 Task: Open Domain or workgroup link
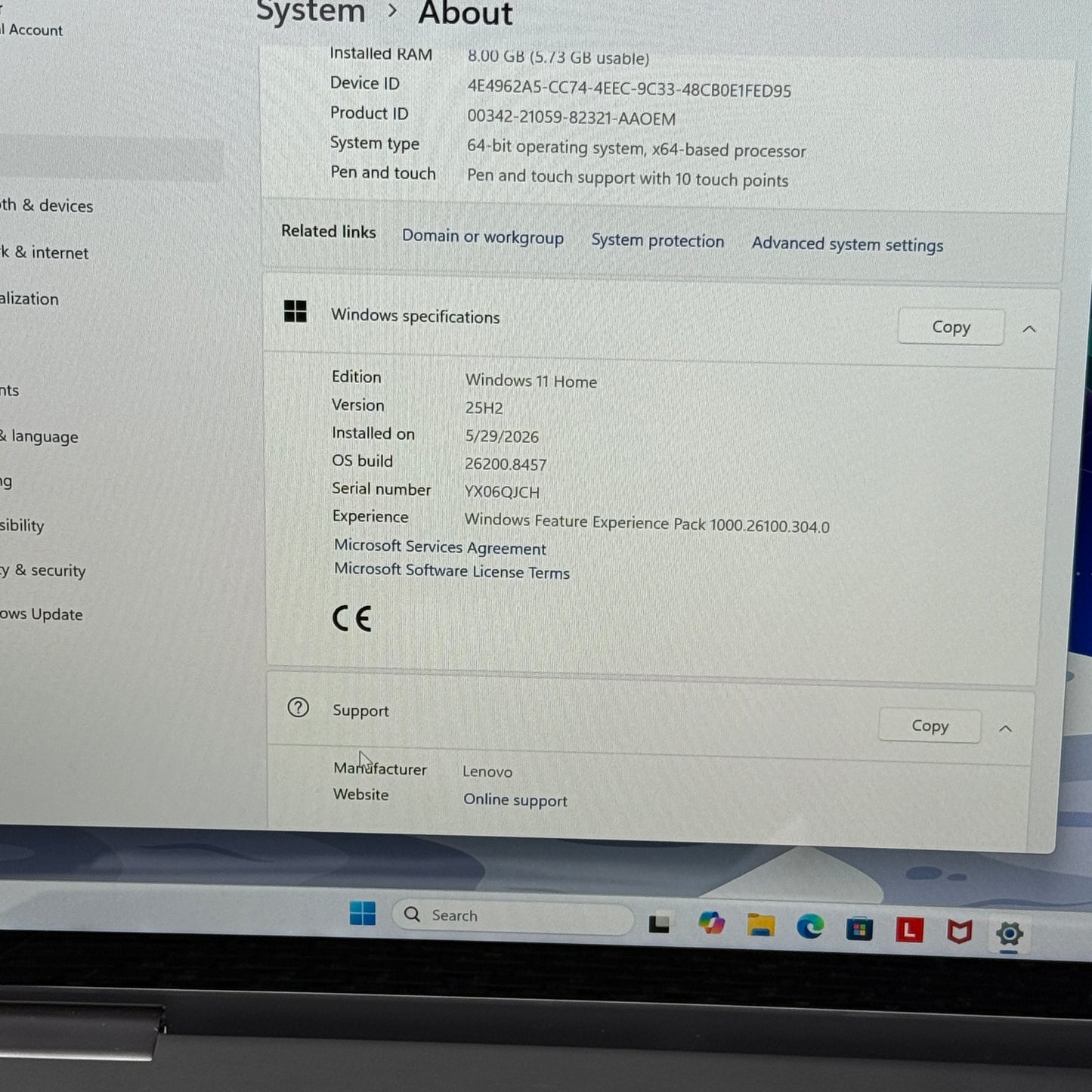(x=483, y=237)
